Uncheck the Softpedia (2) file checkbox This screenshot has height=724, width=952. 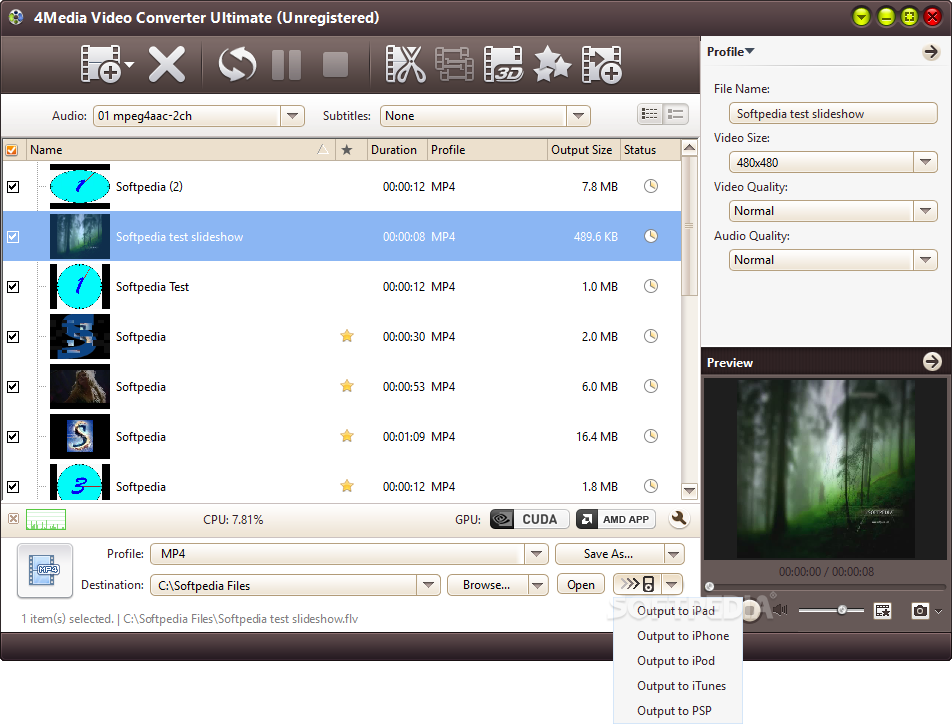(13, 186)
